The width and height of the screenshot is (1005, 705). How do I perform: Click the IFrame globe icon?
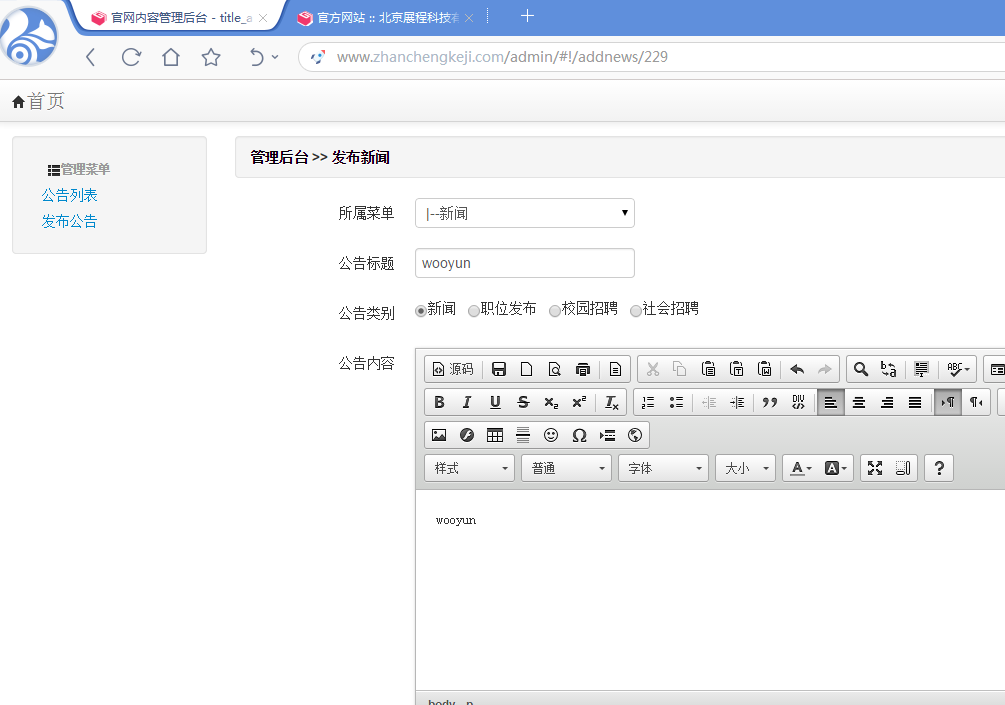click(635, 436)
